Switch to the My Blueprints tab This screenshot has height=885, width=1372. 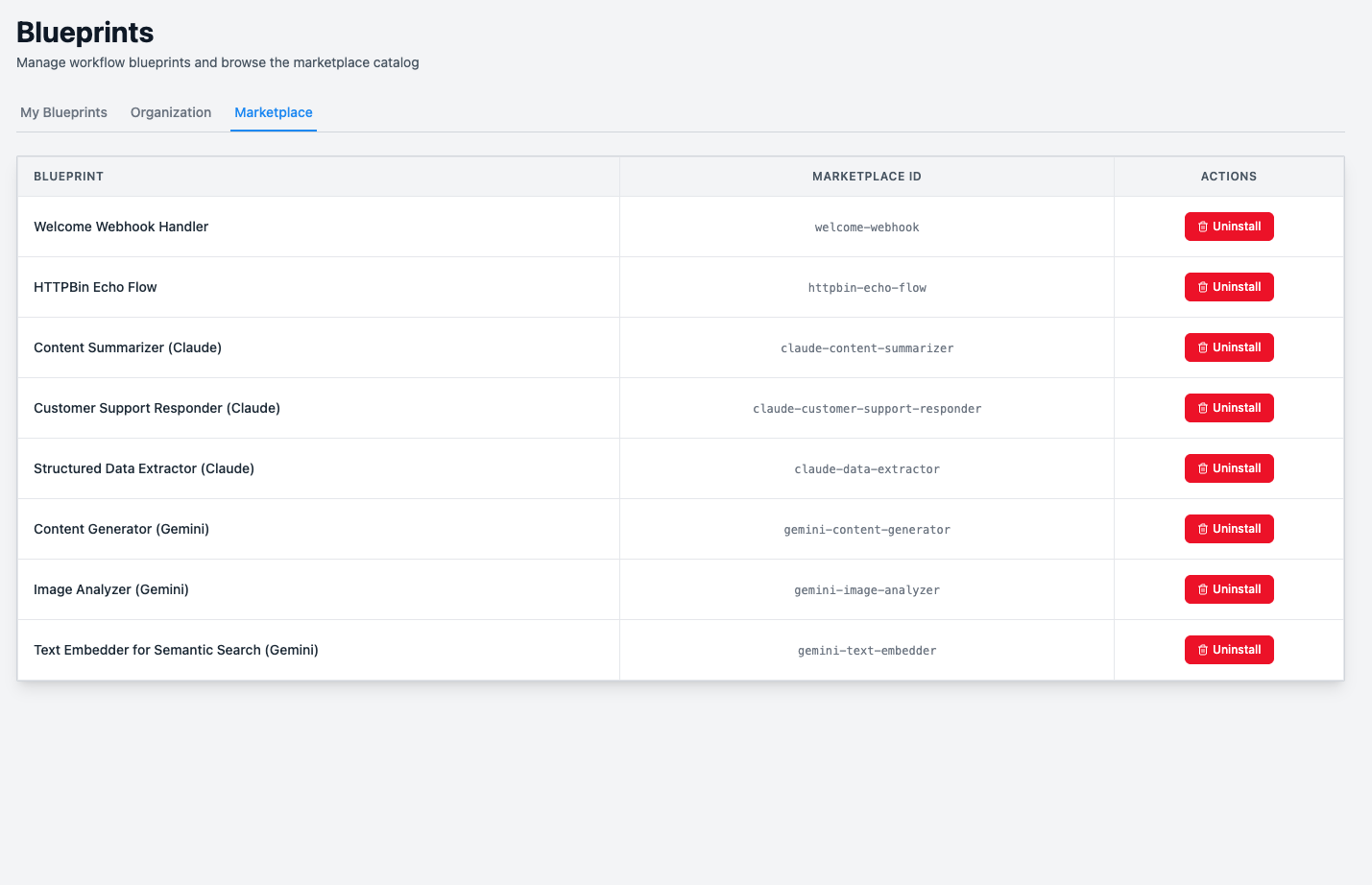tap(63, 112)
